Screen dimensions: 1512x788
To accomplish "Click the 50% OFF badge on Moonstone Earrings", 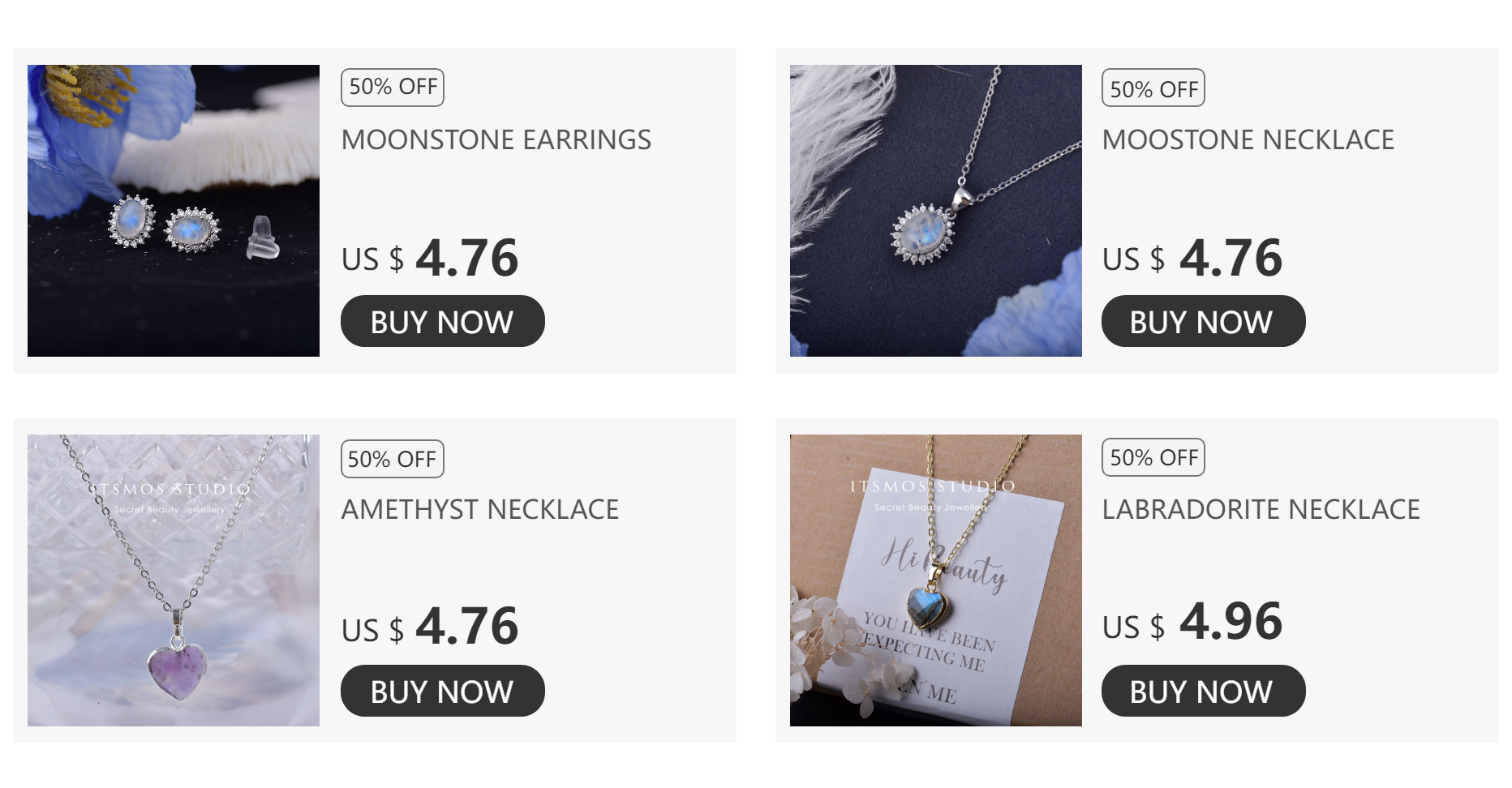I will tap(393, 88).
